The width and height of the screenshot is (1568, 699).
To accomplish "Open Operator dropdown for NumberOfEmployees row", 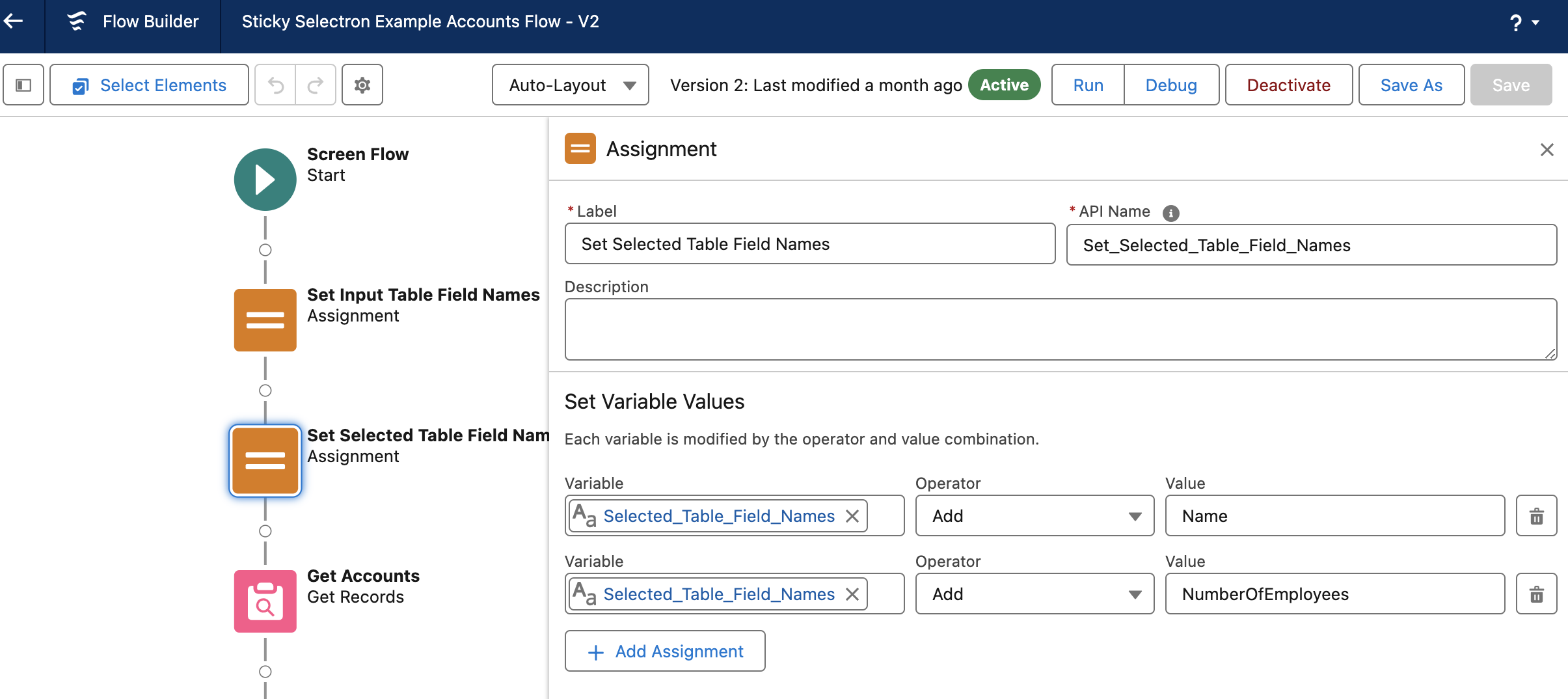I will coord(1034,594).
